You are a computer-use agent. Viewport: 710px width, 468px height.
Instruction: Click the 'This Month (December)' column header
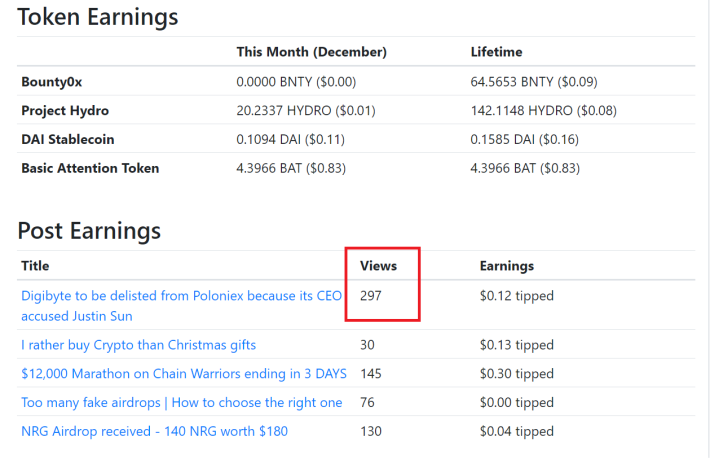click(311, 52)
